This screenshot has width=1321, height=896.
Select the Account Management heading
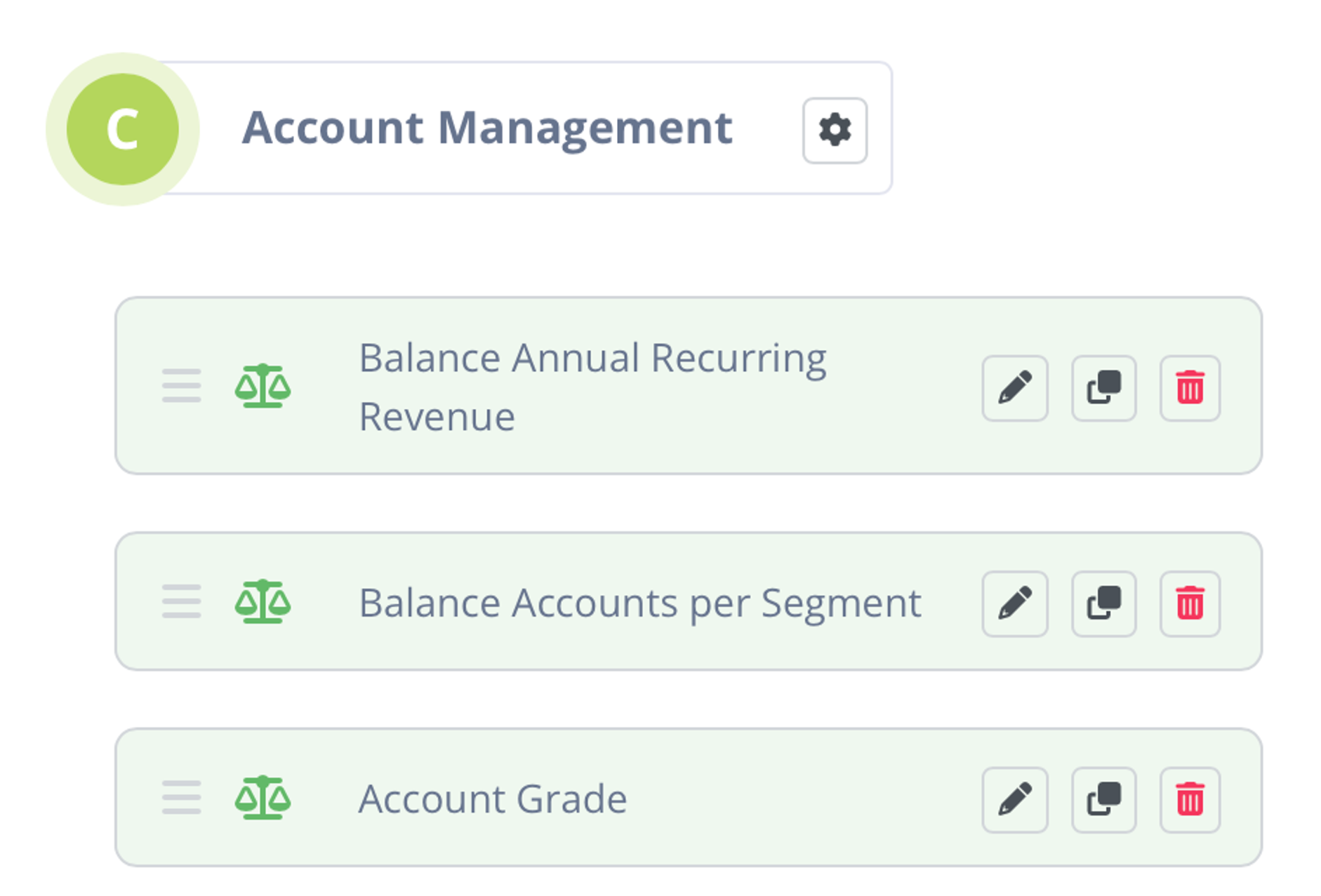click(487, 128)
